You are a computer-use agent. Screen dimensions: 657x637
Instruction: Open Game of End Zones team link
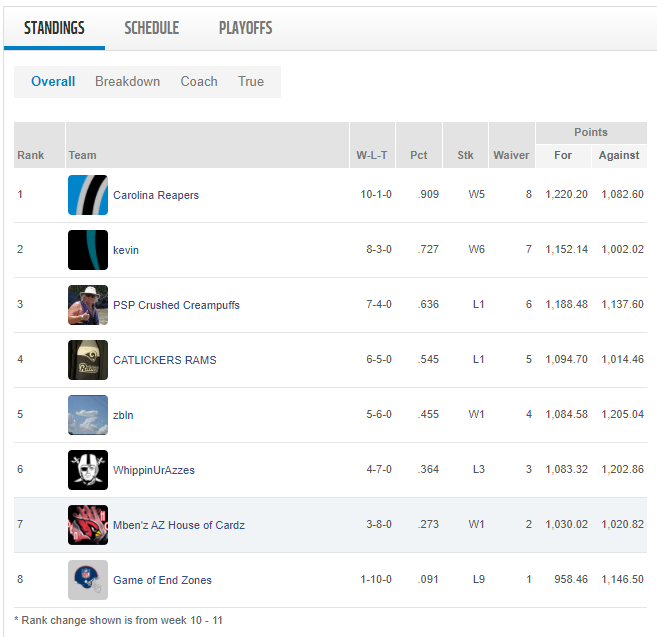tap(162, 580)
